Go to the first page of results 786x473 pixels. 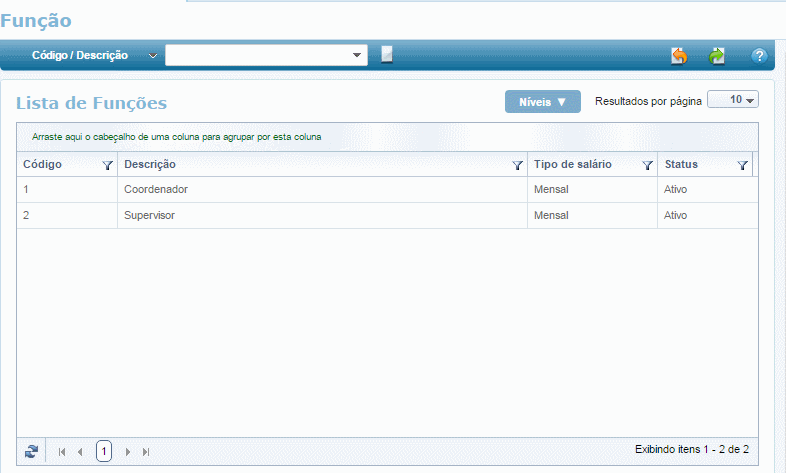click(62, 452)
